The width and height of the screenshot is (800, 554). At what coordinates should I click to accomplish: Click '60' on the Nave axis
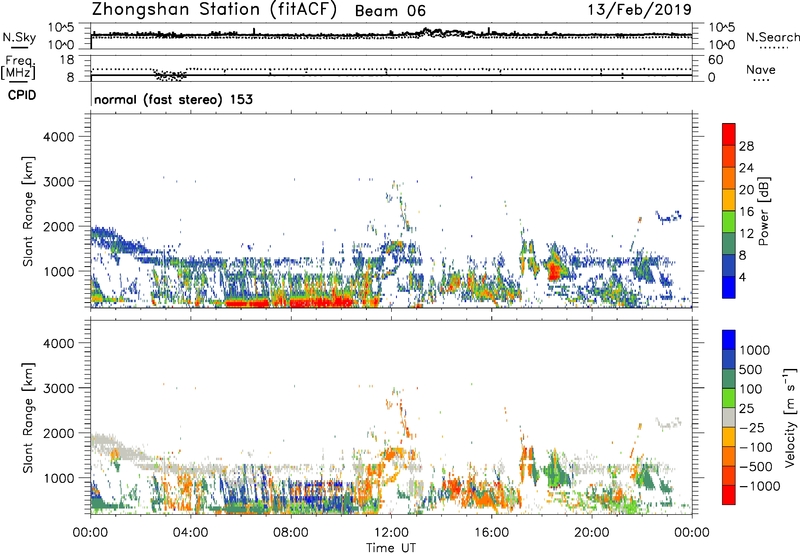(715, 60)
